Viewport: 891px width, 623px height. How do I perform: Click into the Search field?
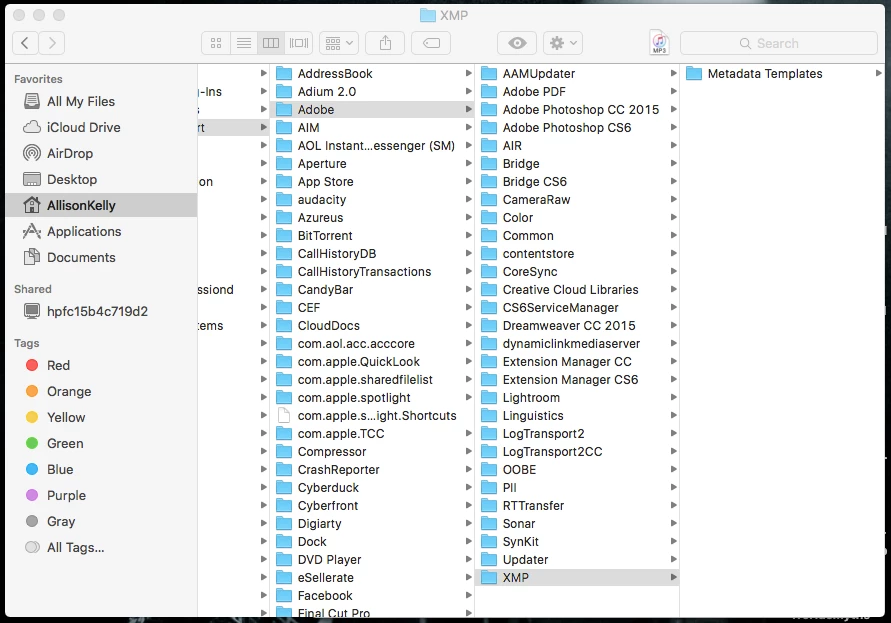778,43
